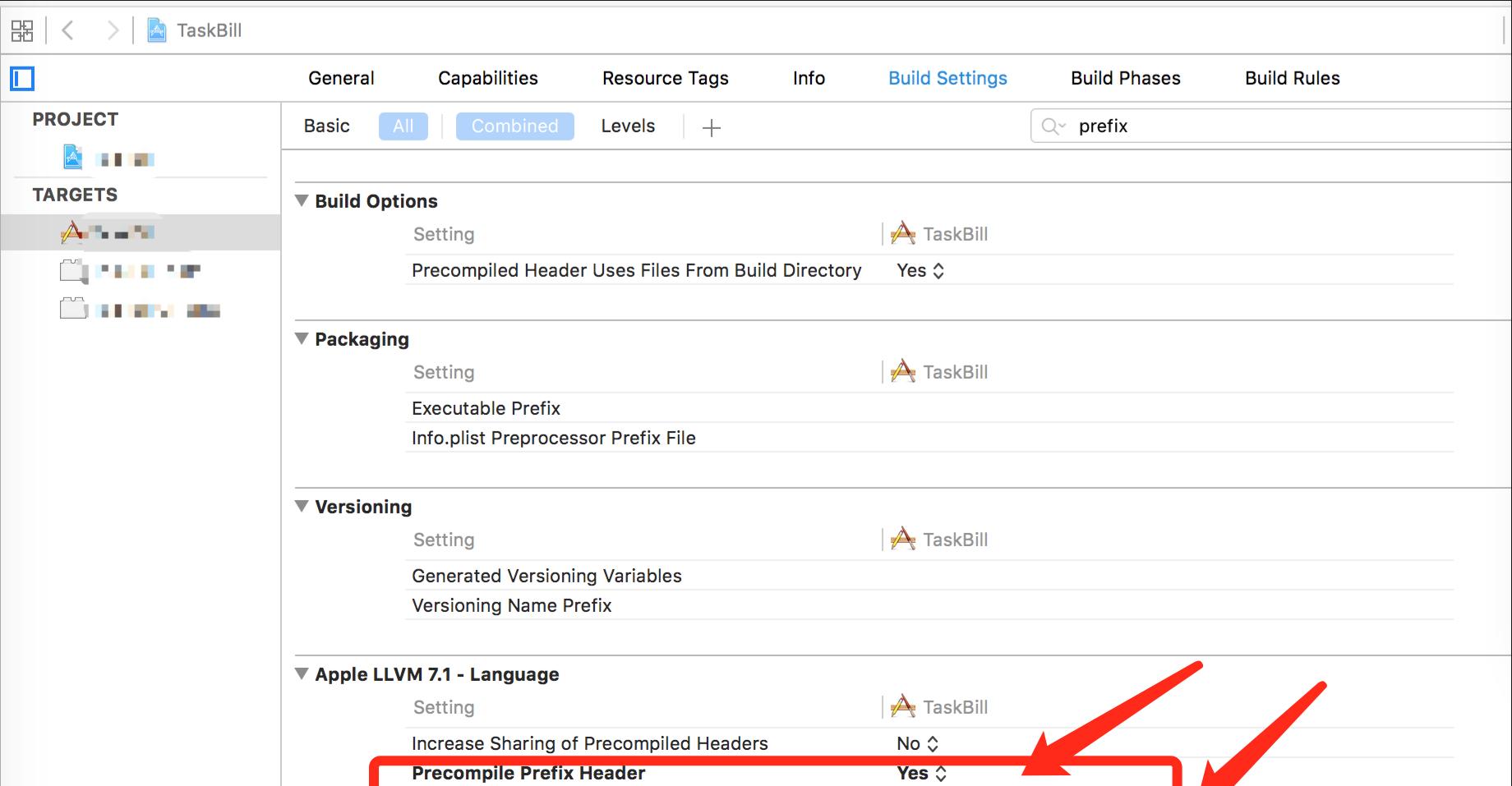
Task: Choose the Combined view
Action: pos(514,126)
